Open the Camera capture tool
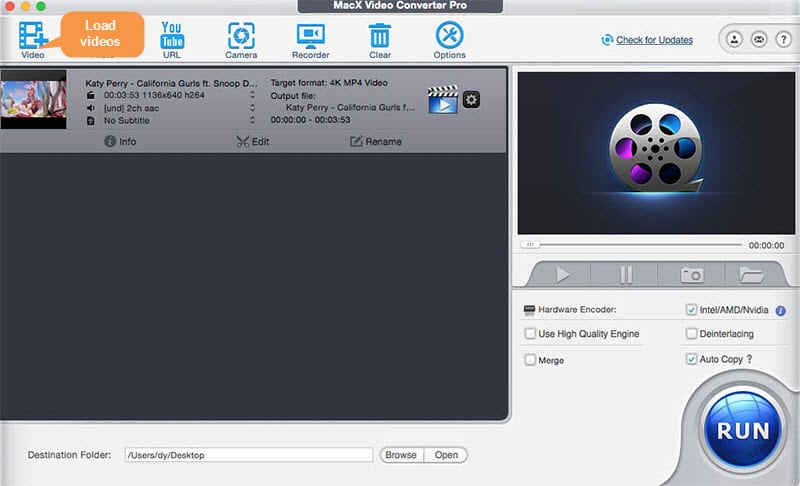 coord(241,40)
